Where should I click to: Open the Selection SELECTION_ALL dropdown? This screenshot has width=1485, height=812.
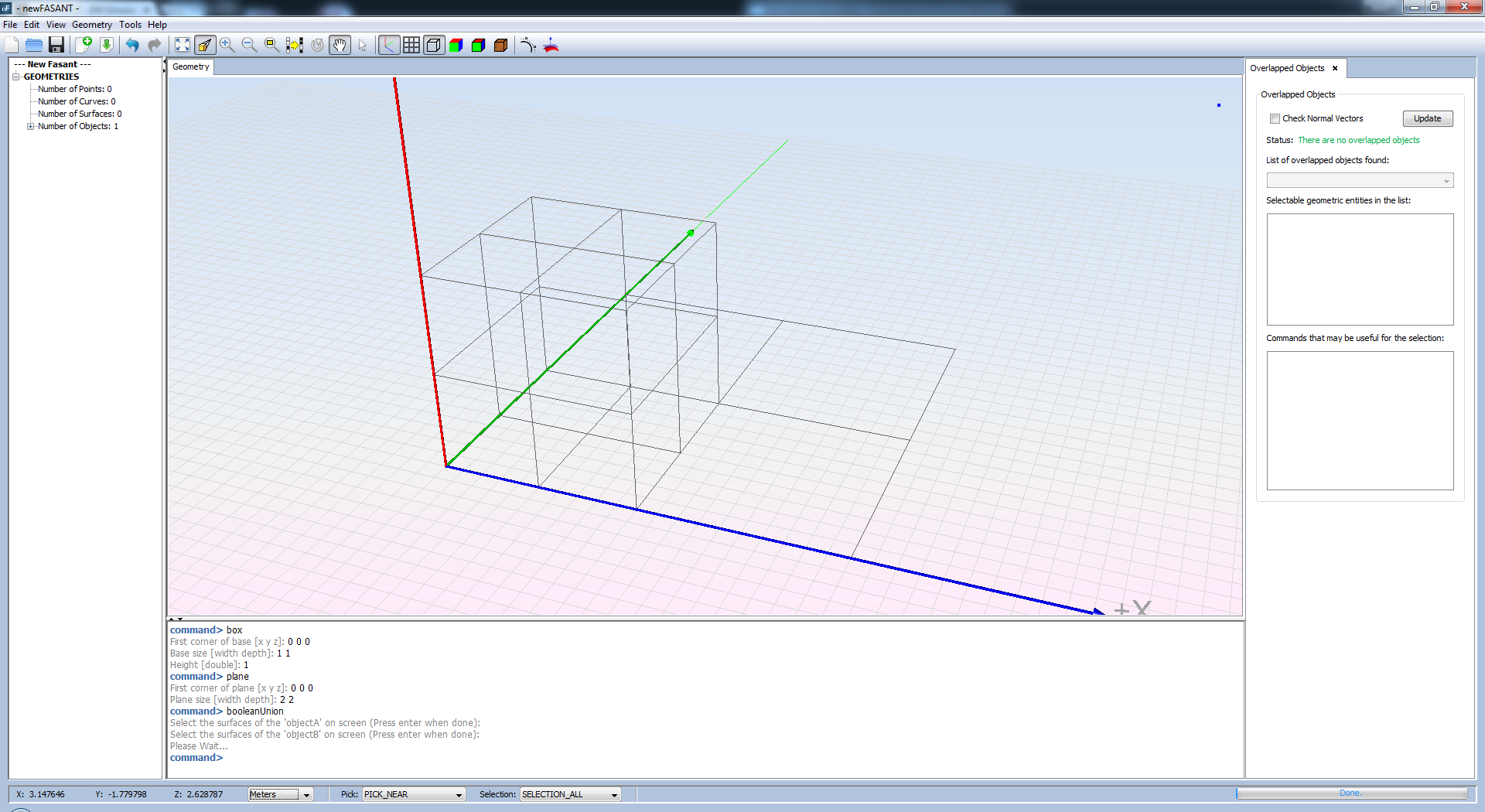coord(570,794)
